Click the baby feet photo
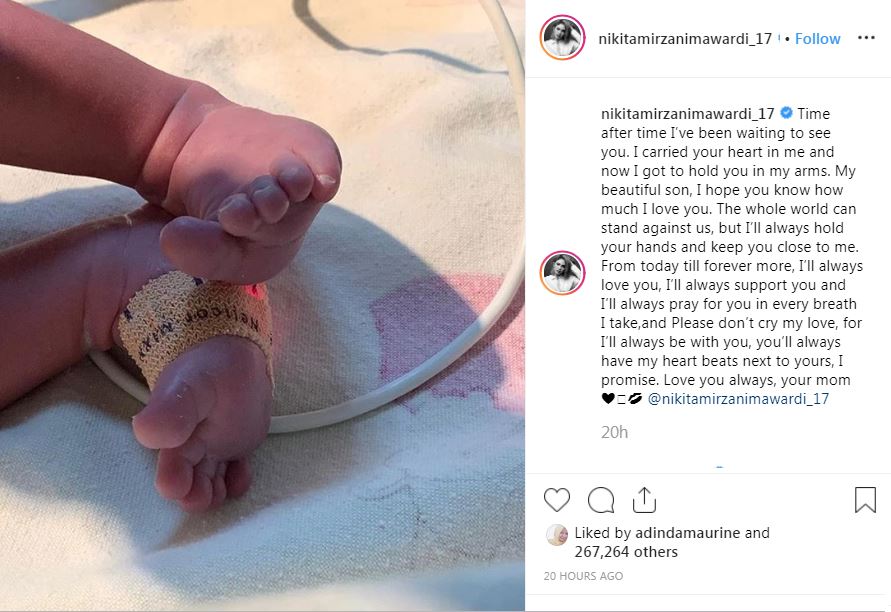 click(x=263, y=306)
